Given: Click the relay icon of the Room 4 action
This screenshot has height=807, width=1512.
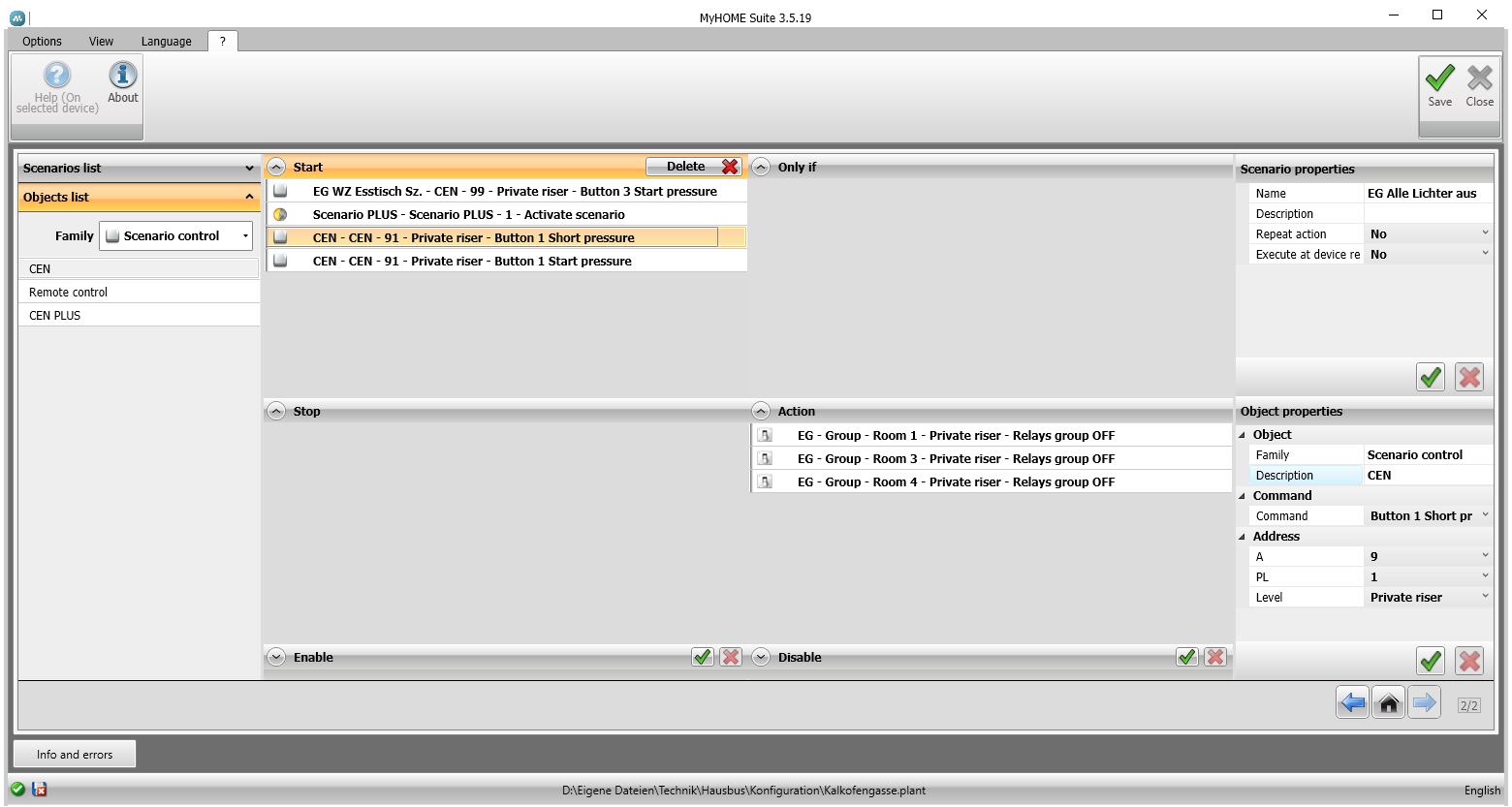Looking at the screenshot, I should point(765,481).
